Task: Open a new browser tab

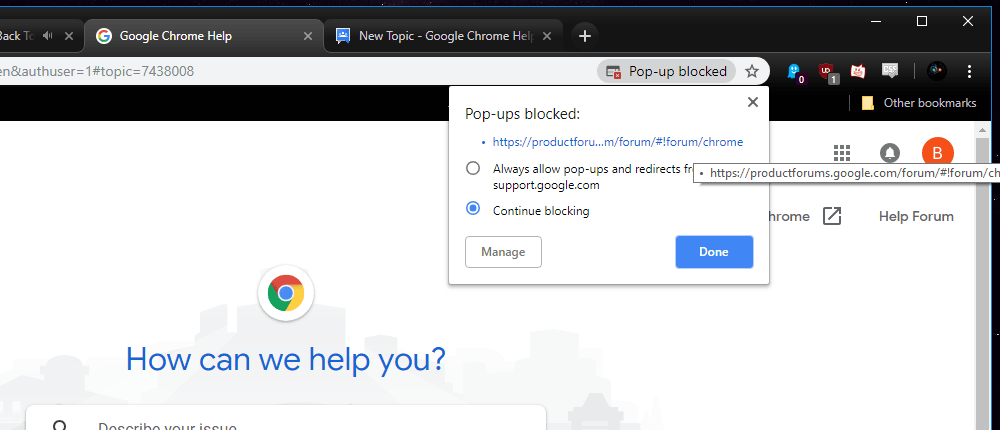Action: tap(584, 36)
